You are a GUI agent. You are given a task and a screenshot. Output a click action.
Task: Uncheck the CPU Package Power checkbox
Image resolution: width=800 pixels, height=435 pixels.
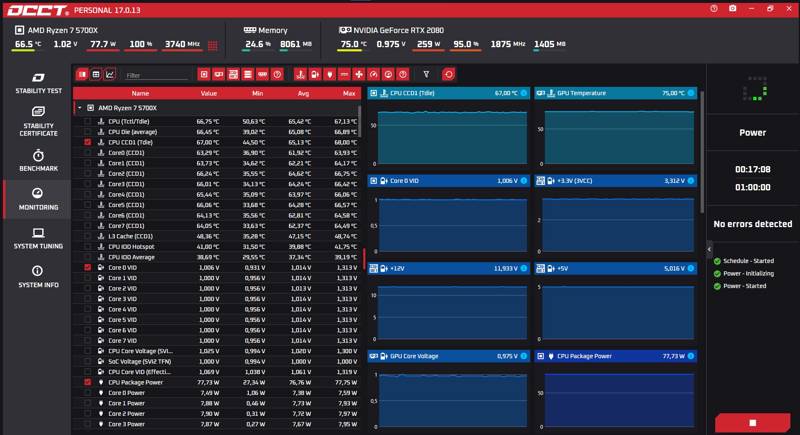88,382
